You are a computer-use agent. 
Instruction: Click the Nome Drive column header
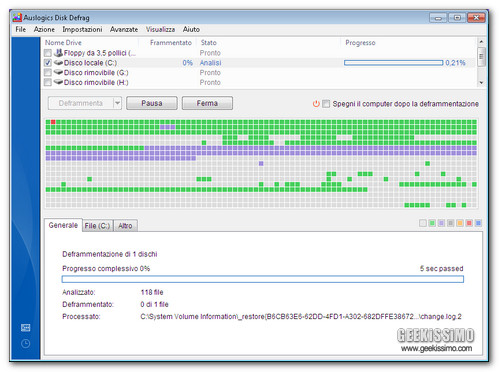click(x=63, y=43)
